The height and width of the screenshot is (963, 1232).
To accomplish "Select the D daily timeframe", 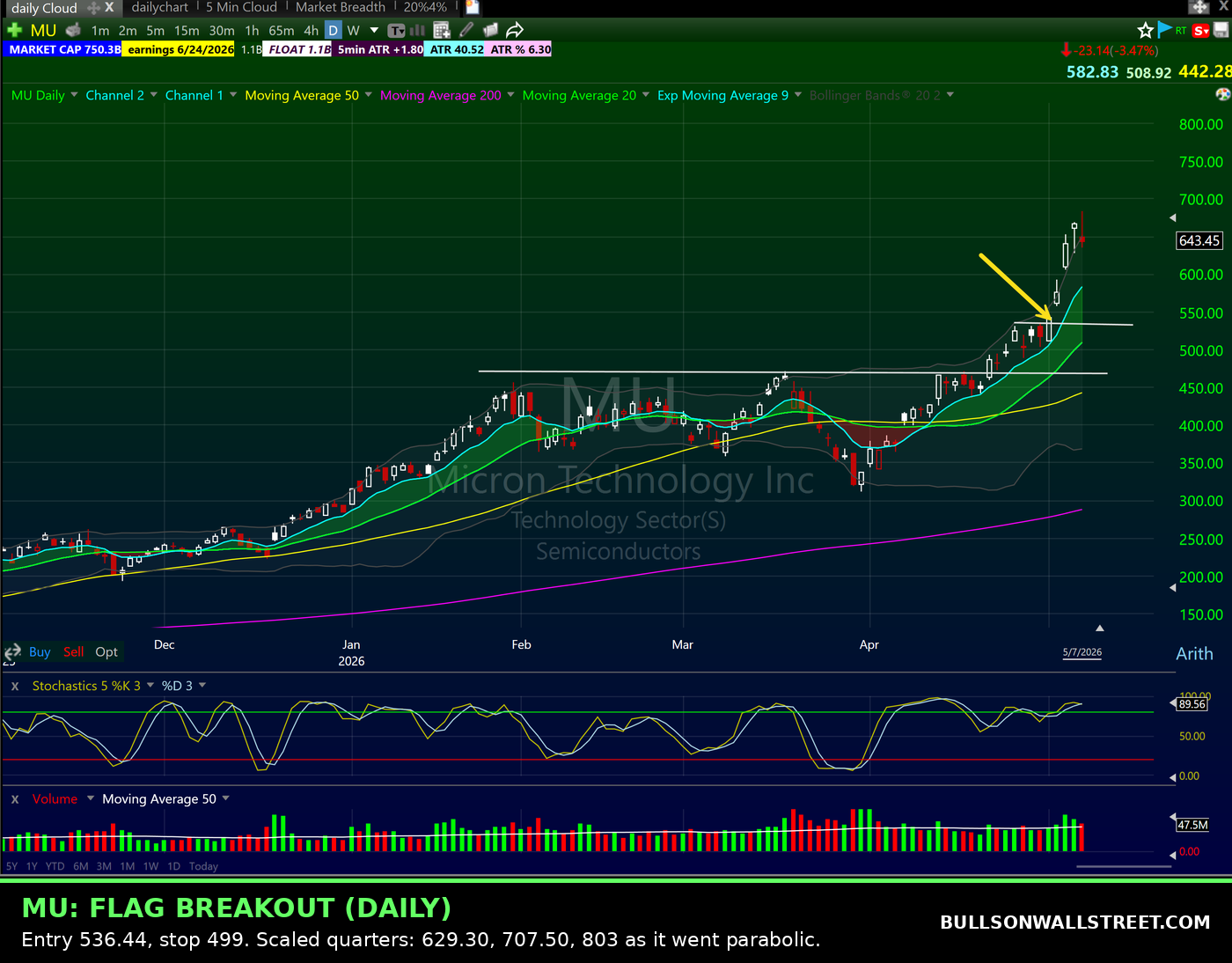I will 333,31.
